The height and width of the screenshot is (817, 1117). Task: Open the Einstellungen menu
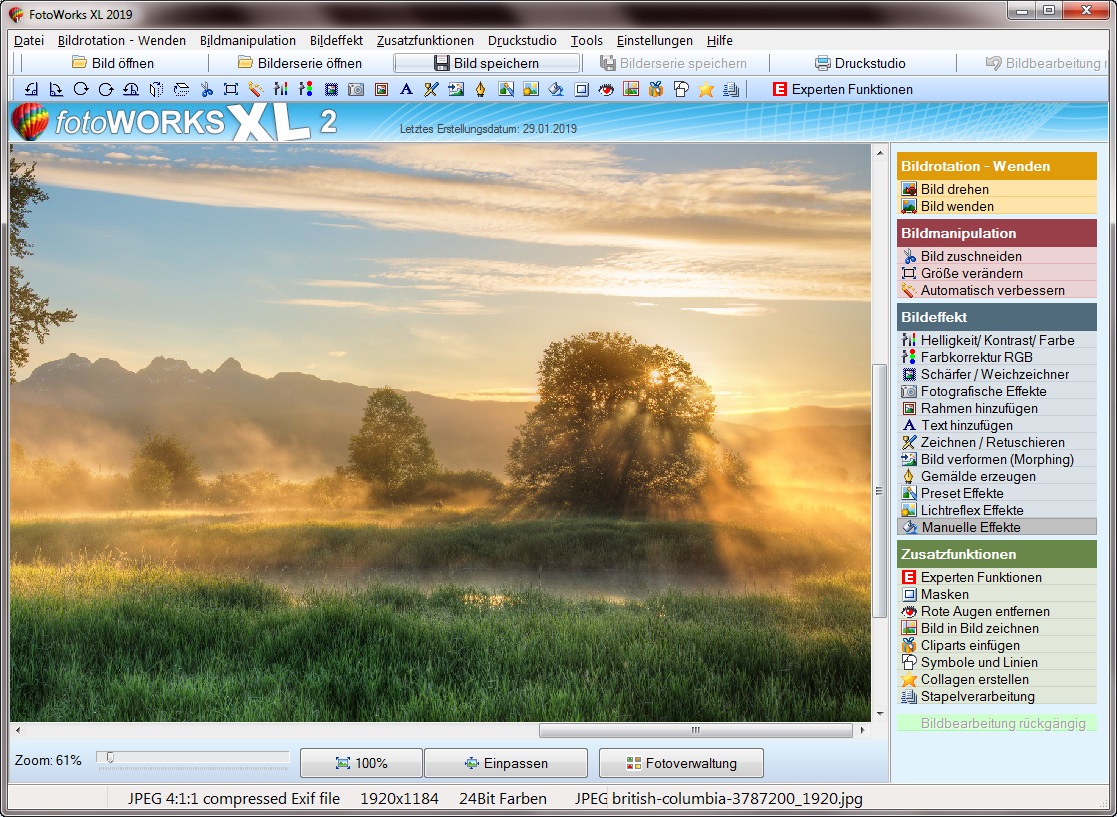pos(654,41)
